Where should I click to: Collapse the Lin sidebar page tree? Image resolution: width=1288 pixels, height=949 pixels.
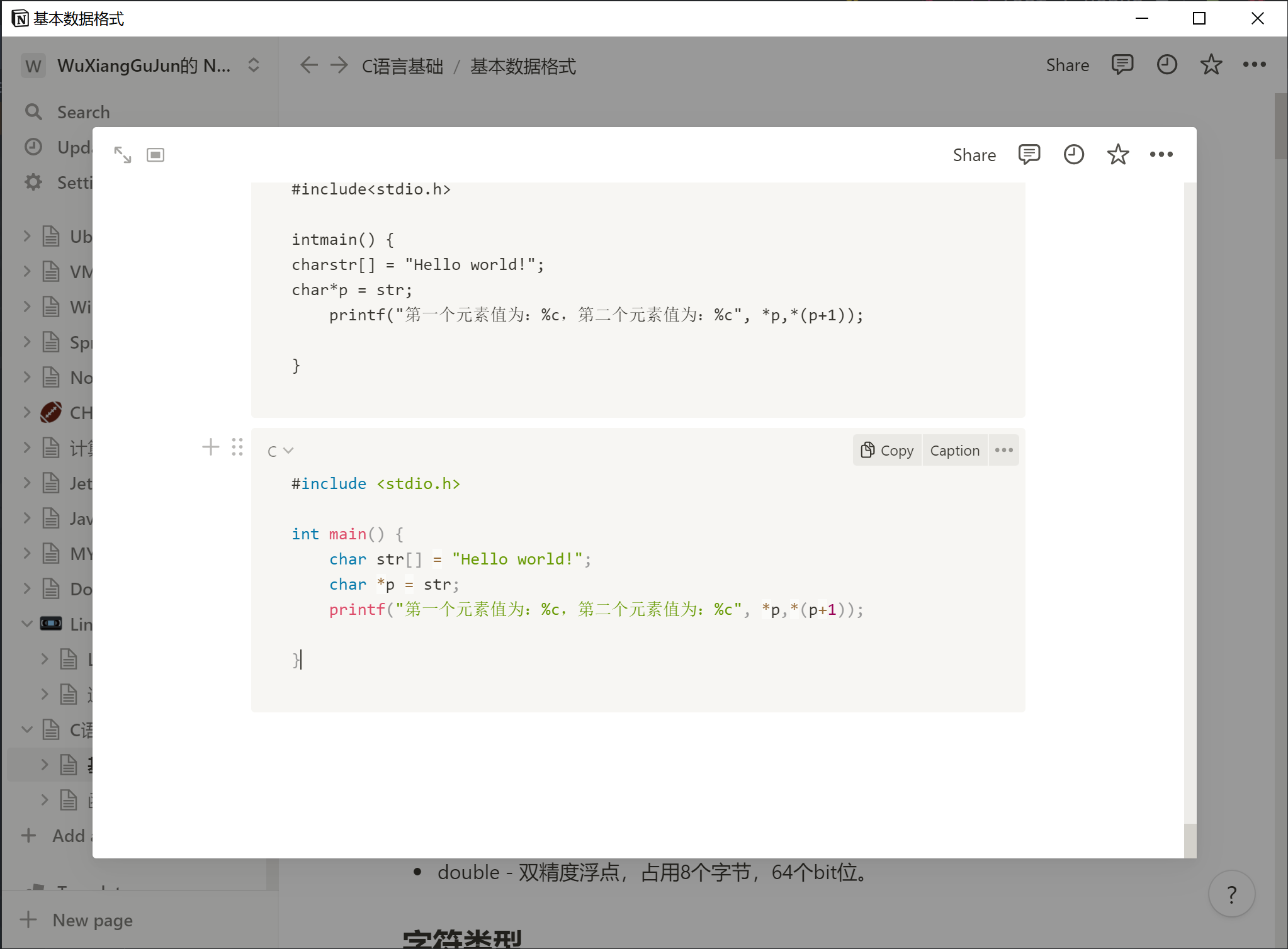coord(27,624)
